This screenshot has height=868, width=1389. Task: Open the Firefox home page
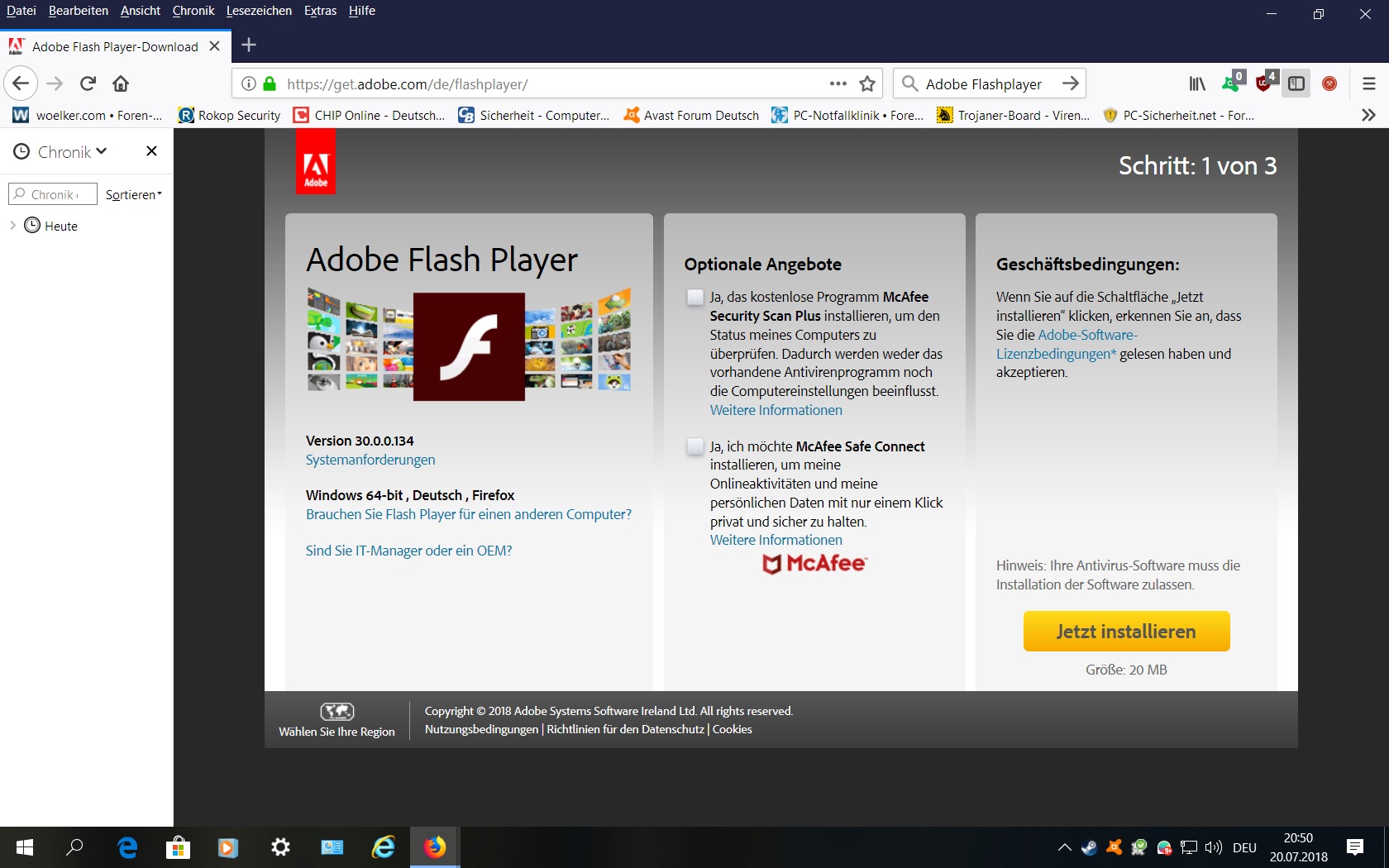pyautogui.click(x=121, y=83)
